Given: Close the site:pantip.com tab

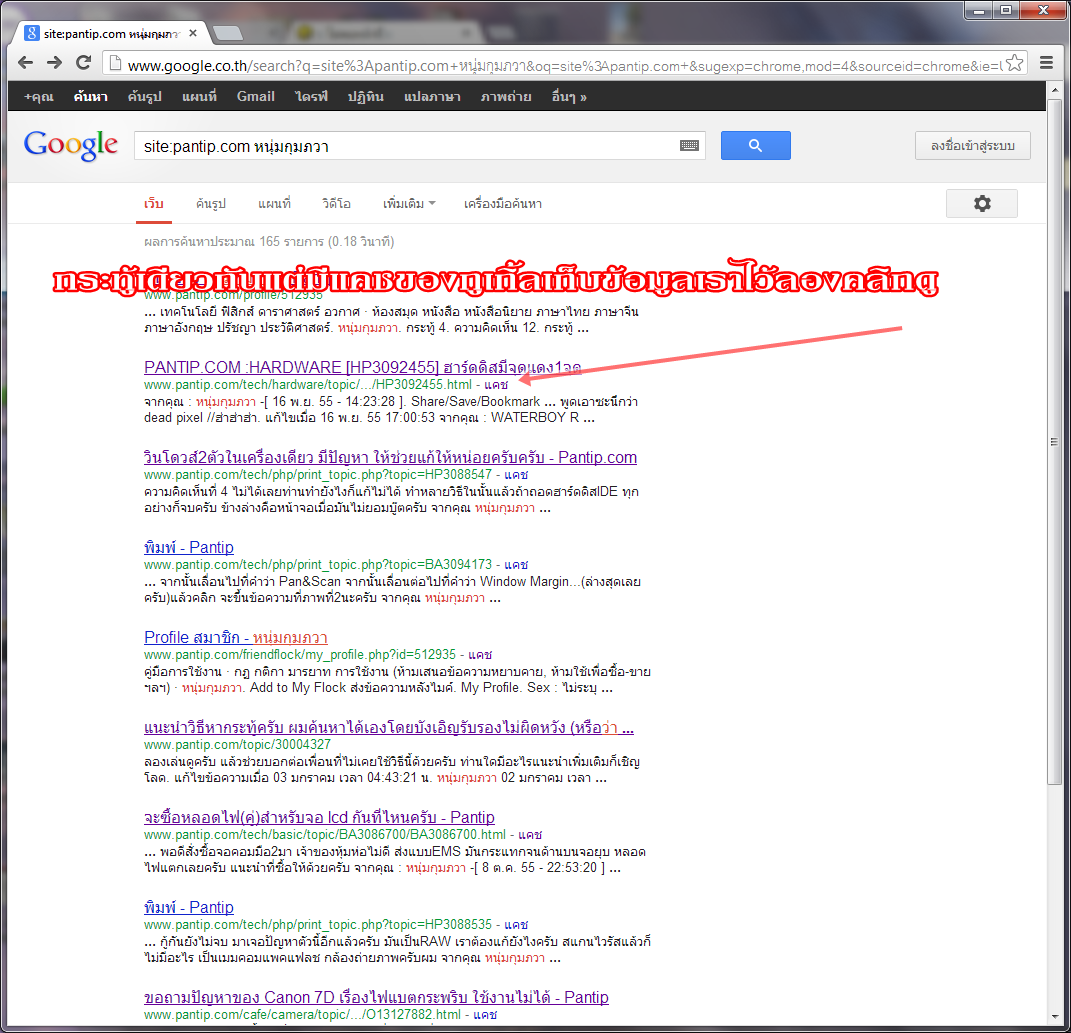Looking at the screenshot, I should tap(193, 33).
